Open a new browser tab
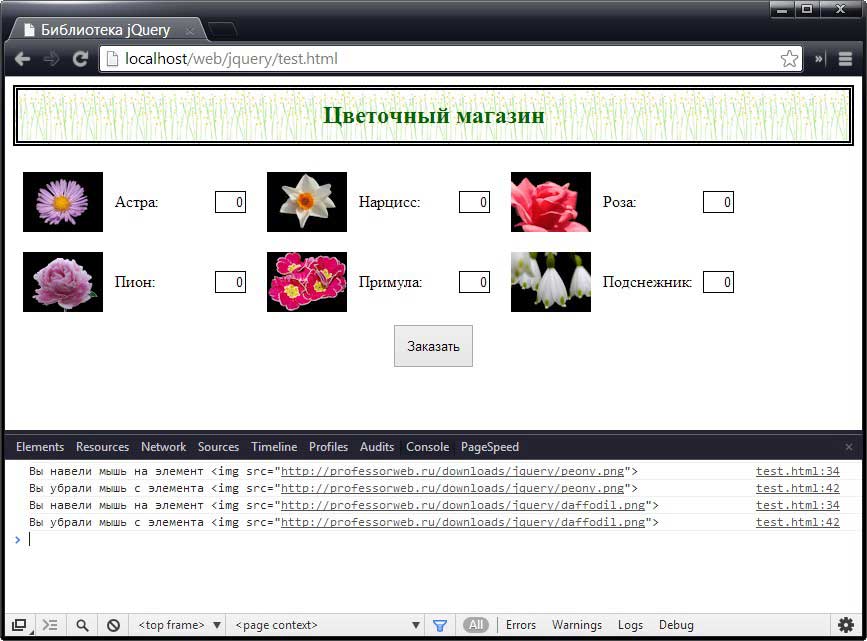This screenshot has height=641, width=867. click(223, 30)
